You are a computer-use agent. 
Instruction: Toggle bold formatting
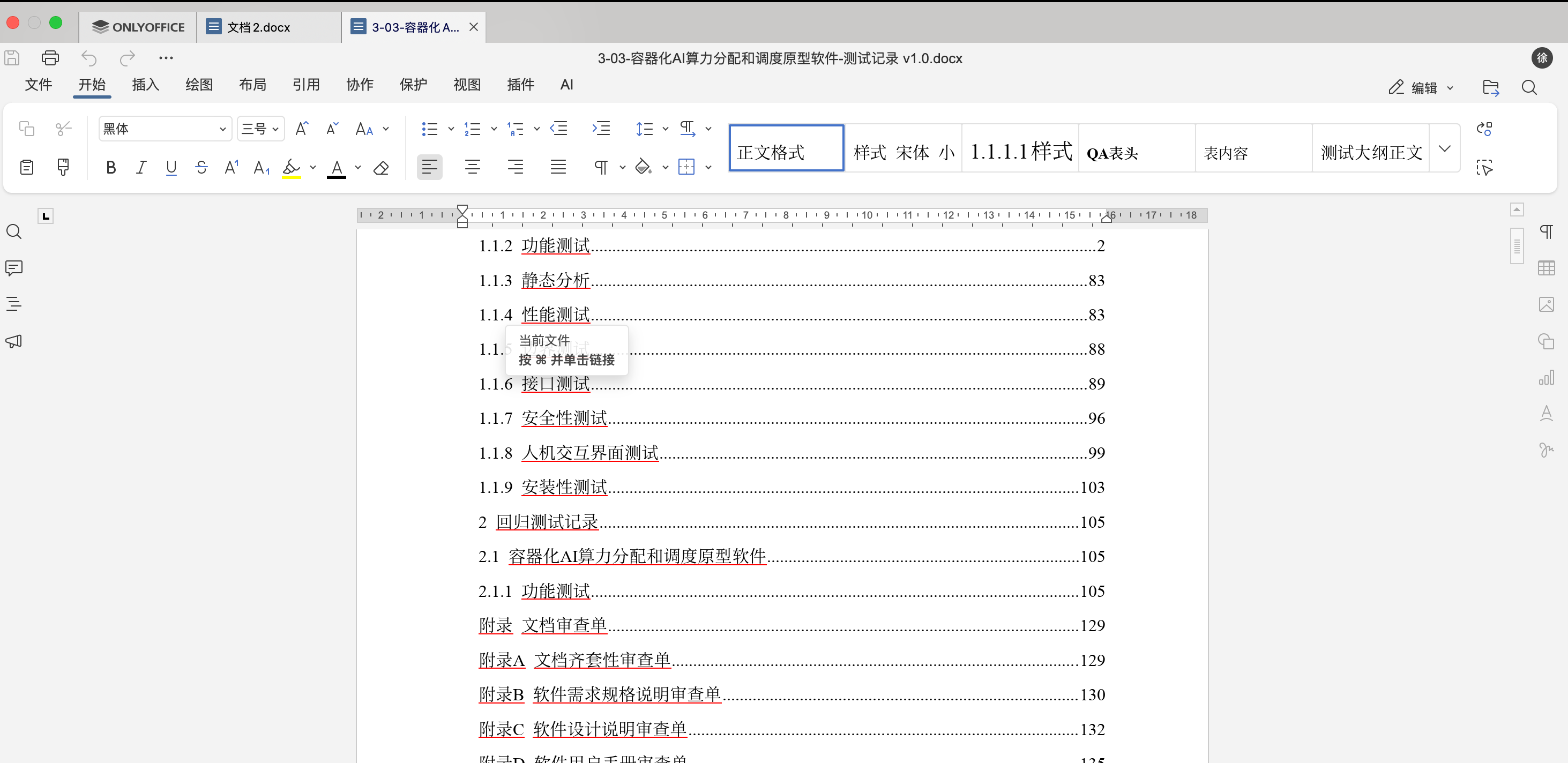tap(110, 167)
